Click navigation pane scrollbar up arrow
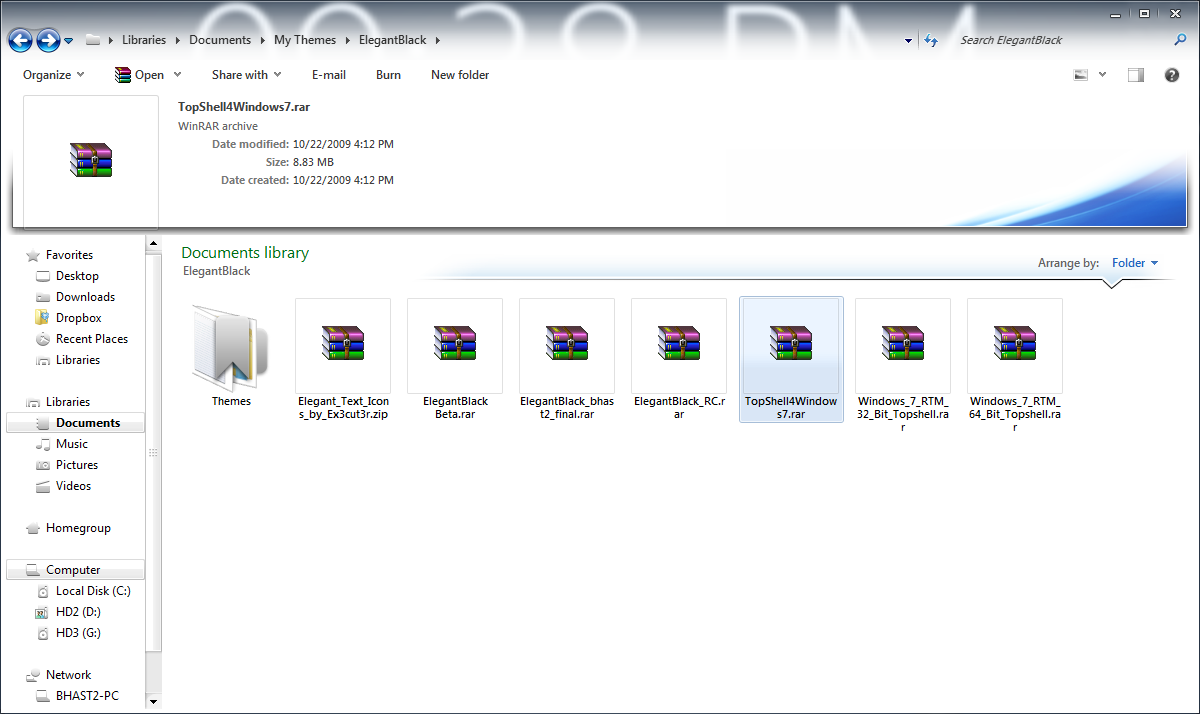 pyautogui.click(x=153, y=242)
